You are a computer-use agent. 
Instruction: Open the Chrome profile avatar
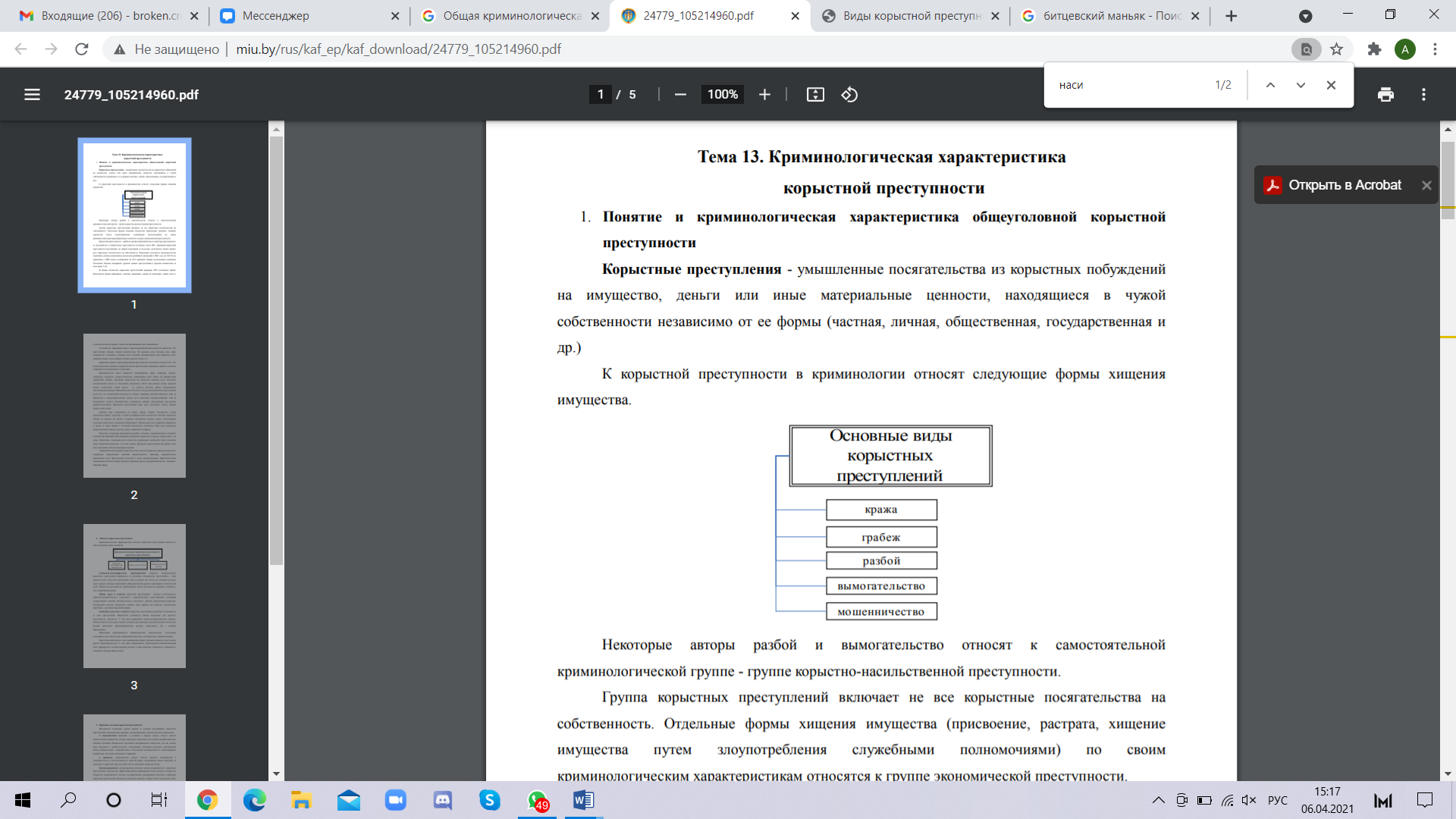[1404, 49]
